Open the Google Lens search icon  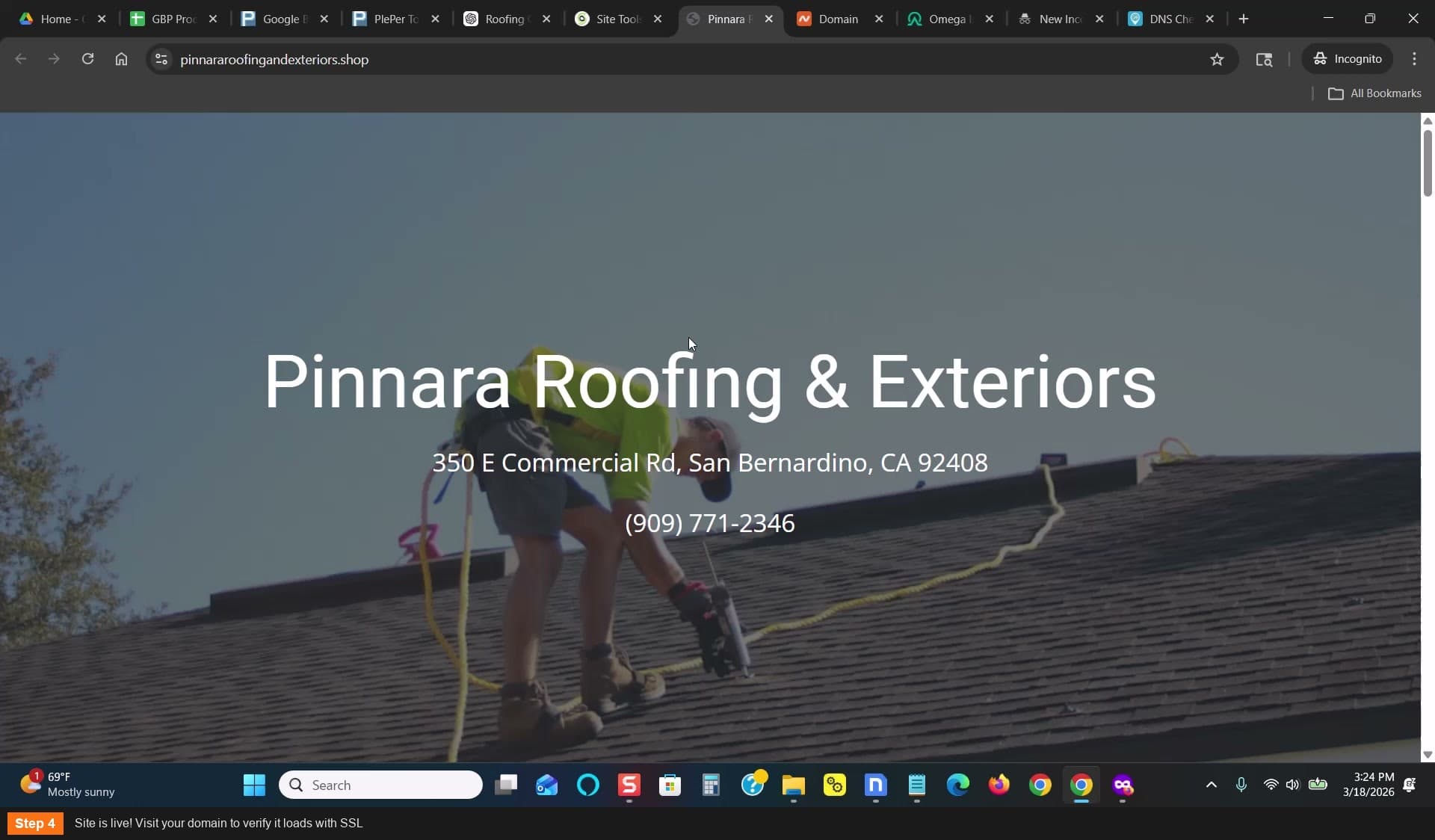pos(1264,59)
